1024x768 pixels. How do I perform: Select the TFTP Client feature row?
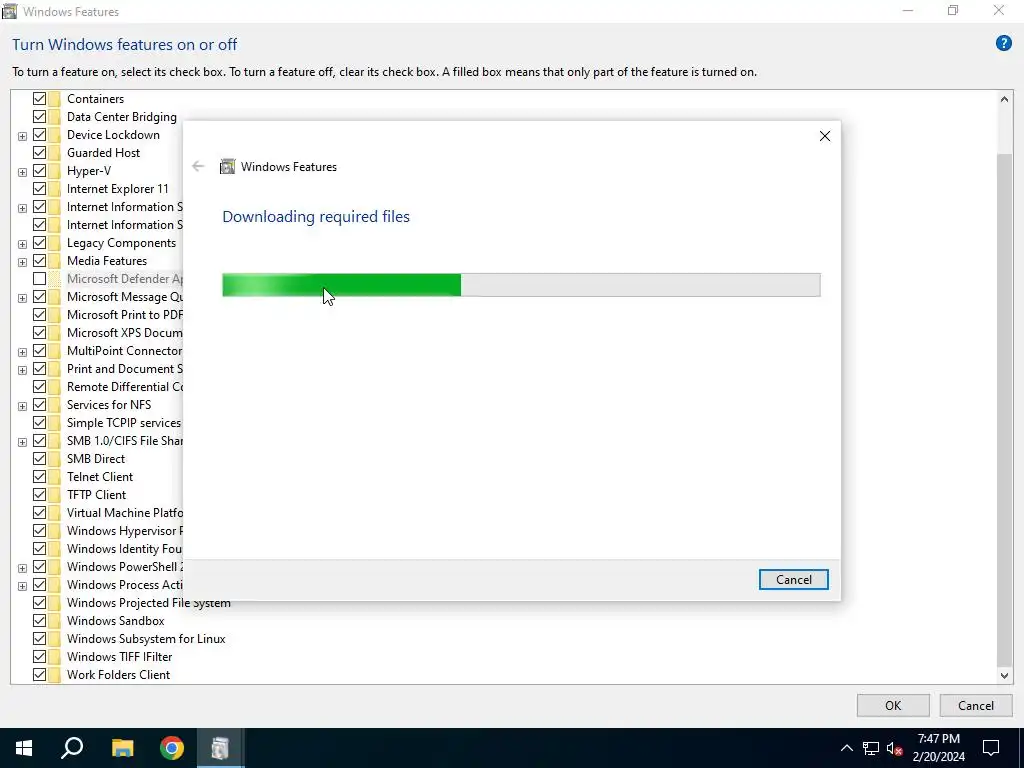pos(97,494)
